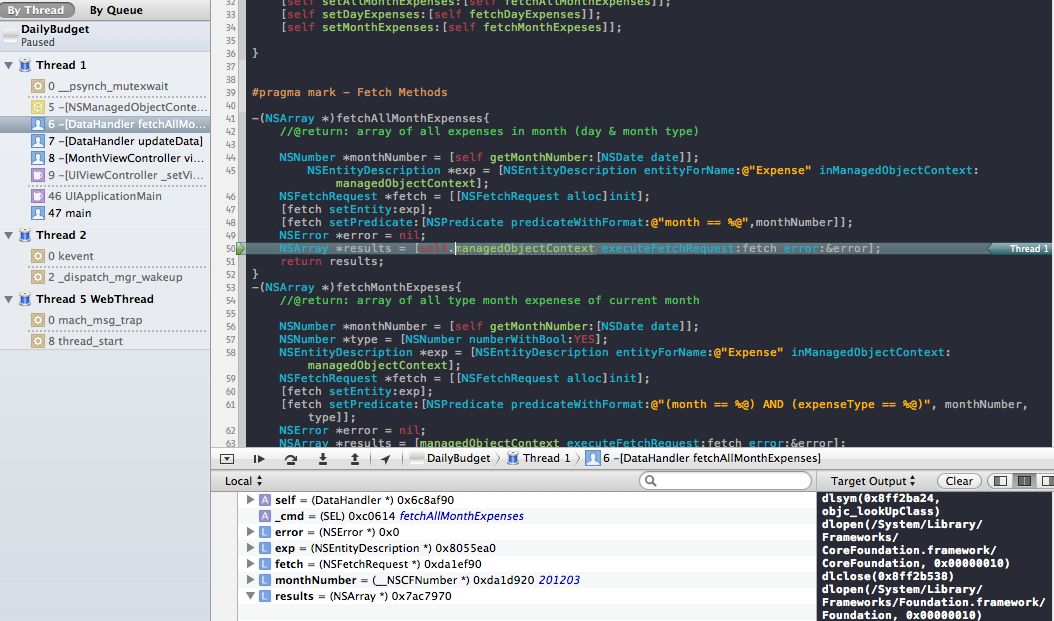This screenshot has height=621, width=1054.
Task: Click the Step Into button
Action: [x=323, y=459]
